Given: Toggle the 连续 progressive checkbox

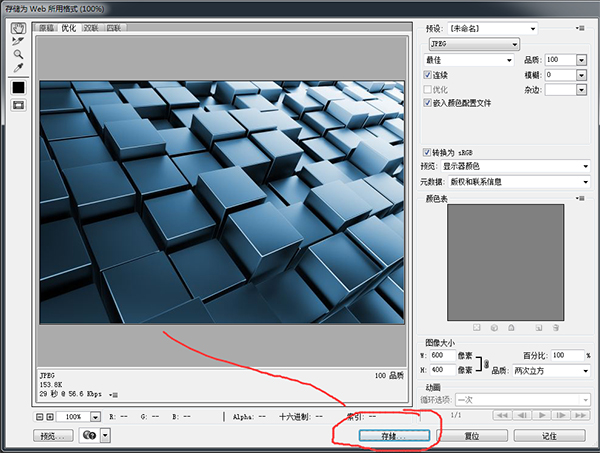Looking at the screenshot, I should tap(427, 75).
